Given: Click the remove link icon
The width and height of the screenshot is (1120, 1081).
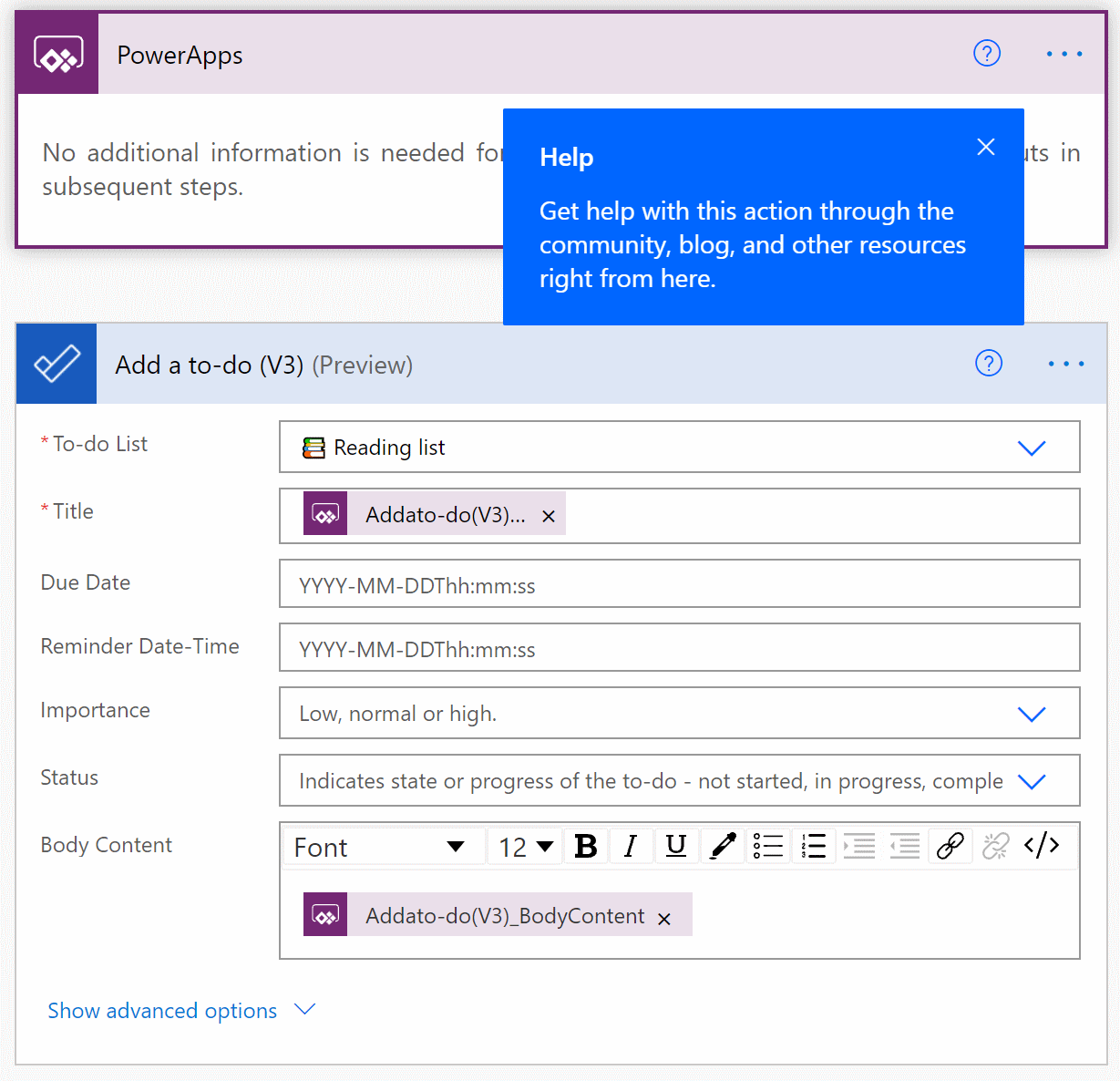Looking at the screenshot, I should [x=996, y=846].
